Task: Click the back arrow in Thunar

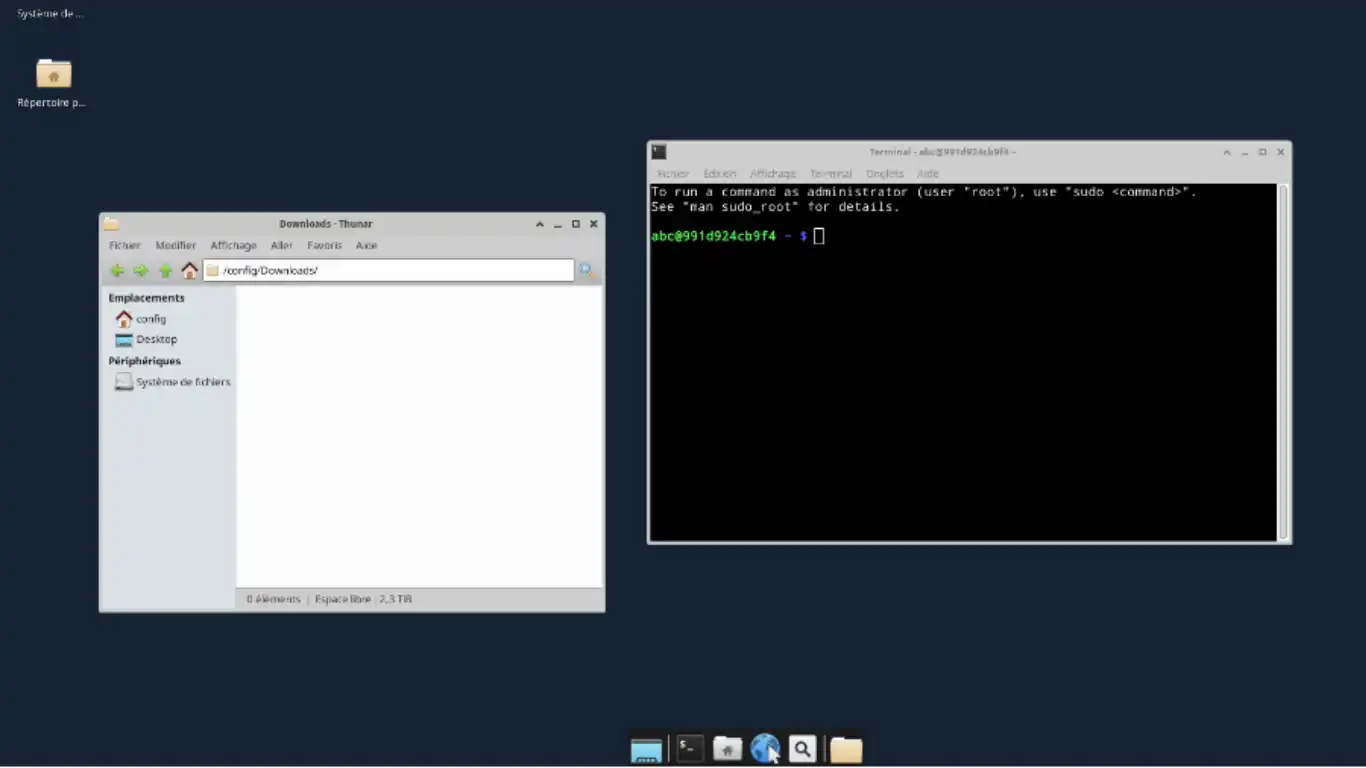Action: coord(117,271)
